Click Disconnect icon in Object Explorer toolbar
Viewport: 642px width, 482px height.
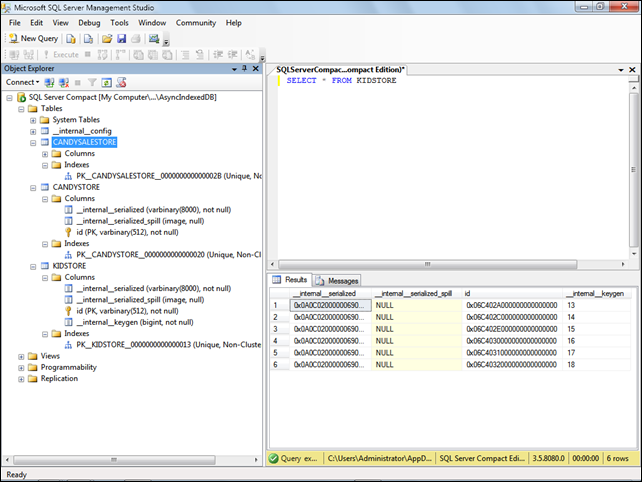[63, 82]
